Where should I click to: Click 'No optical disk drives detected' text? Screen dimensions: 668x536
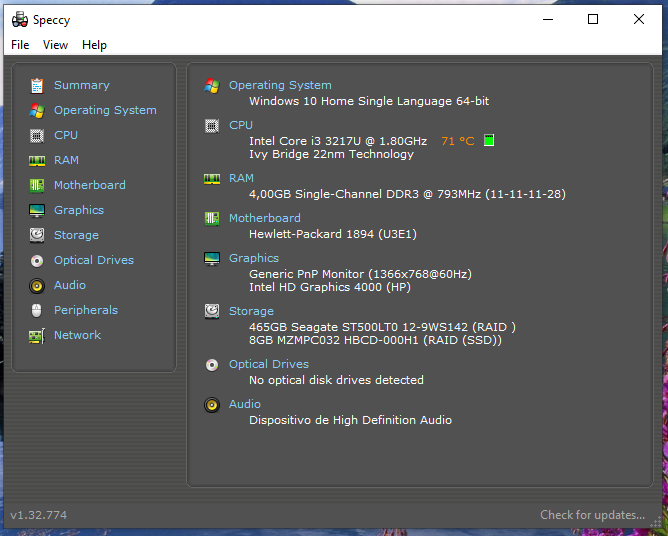[x=336, y=380]
